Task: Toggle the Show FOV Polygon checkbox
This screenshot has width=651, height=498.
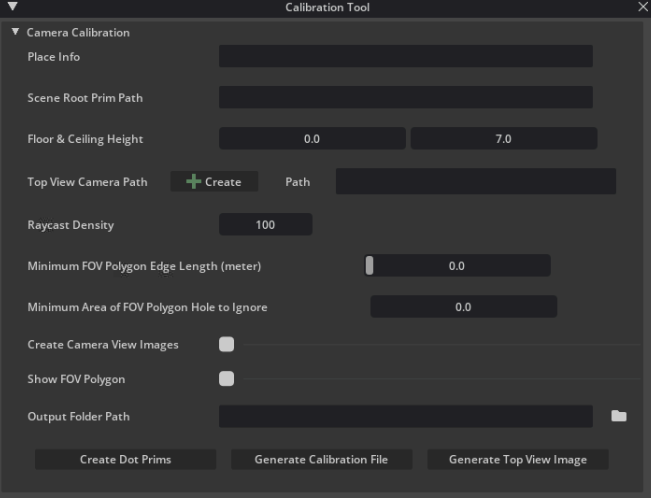Action: click(x=227, y=379)
